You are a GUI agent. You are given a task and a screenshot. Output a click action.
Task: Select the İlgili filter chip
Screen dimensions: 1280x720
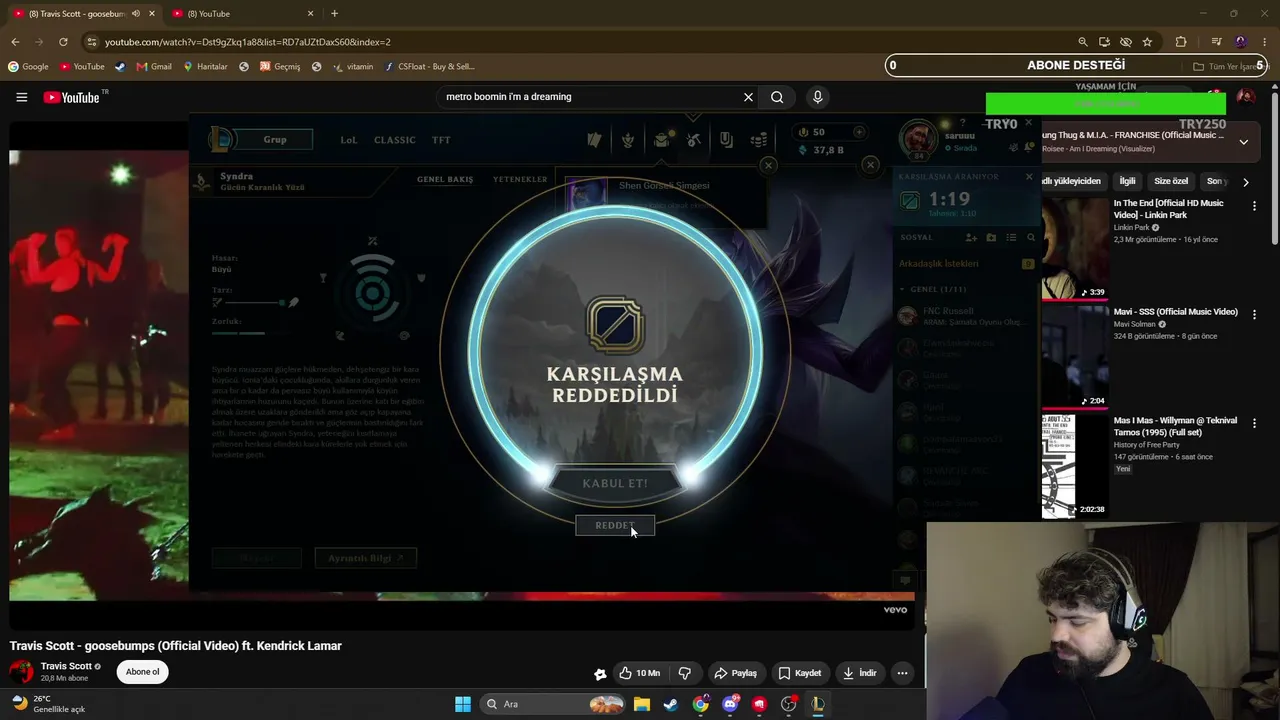[1128, 181]
